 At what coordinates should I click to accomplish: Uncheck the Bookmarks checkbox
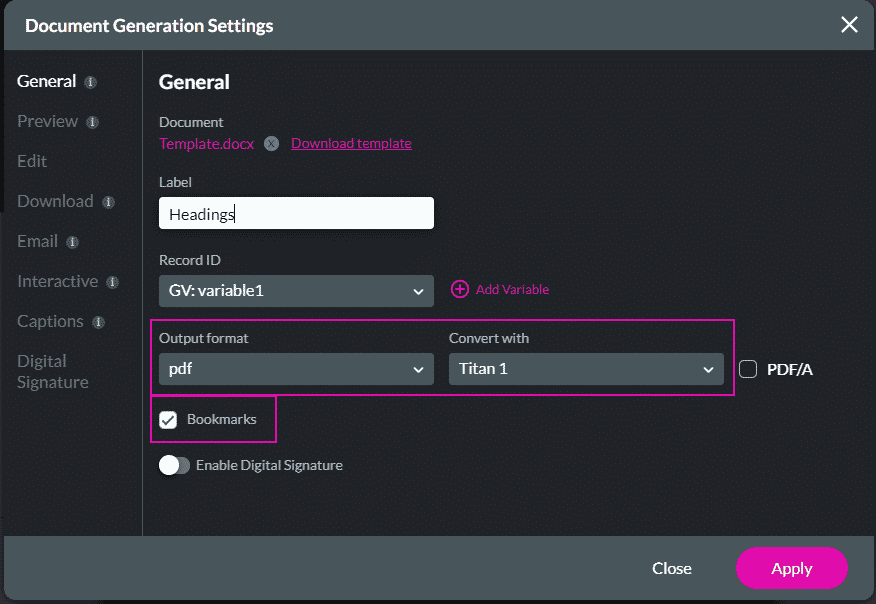click(x=168, y=420)
